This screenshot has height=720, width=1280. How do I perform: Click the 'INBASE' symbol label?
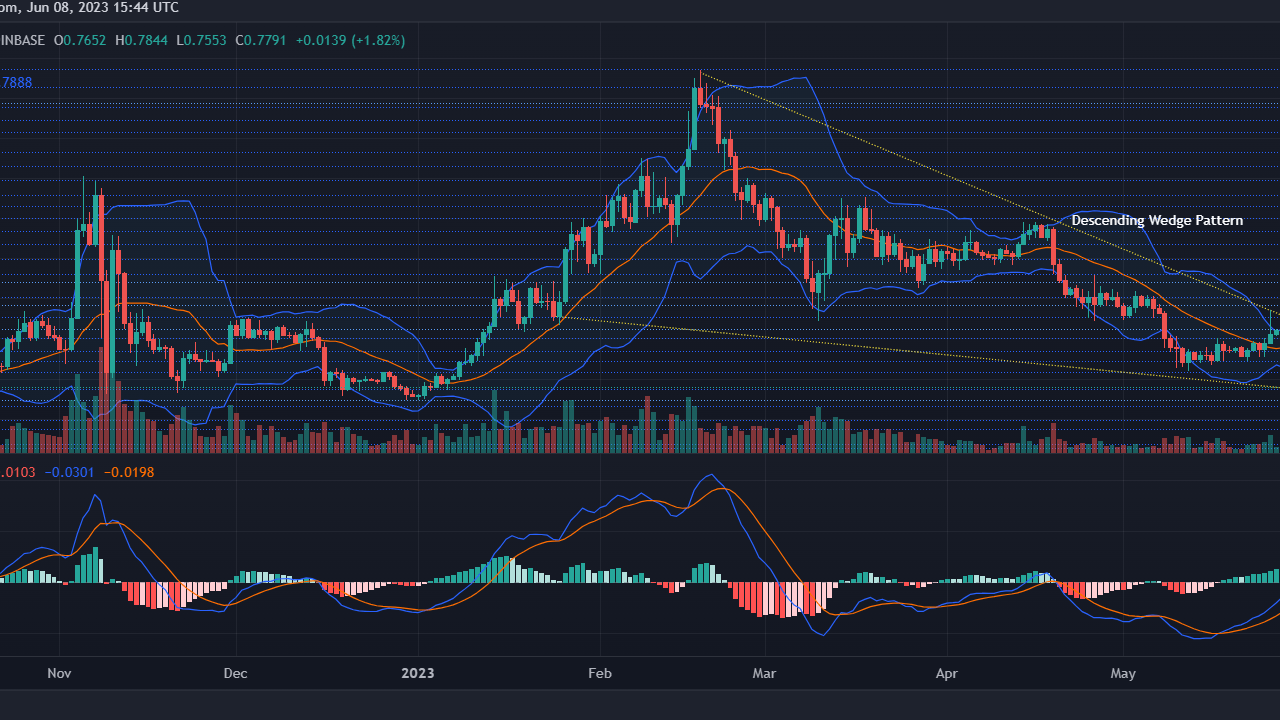click(22, 40)
